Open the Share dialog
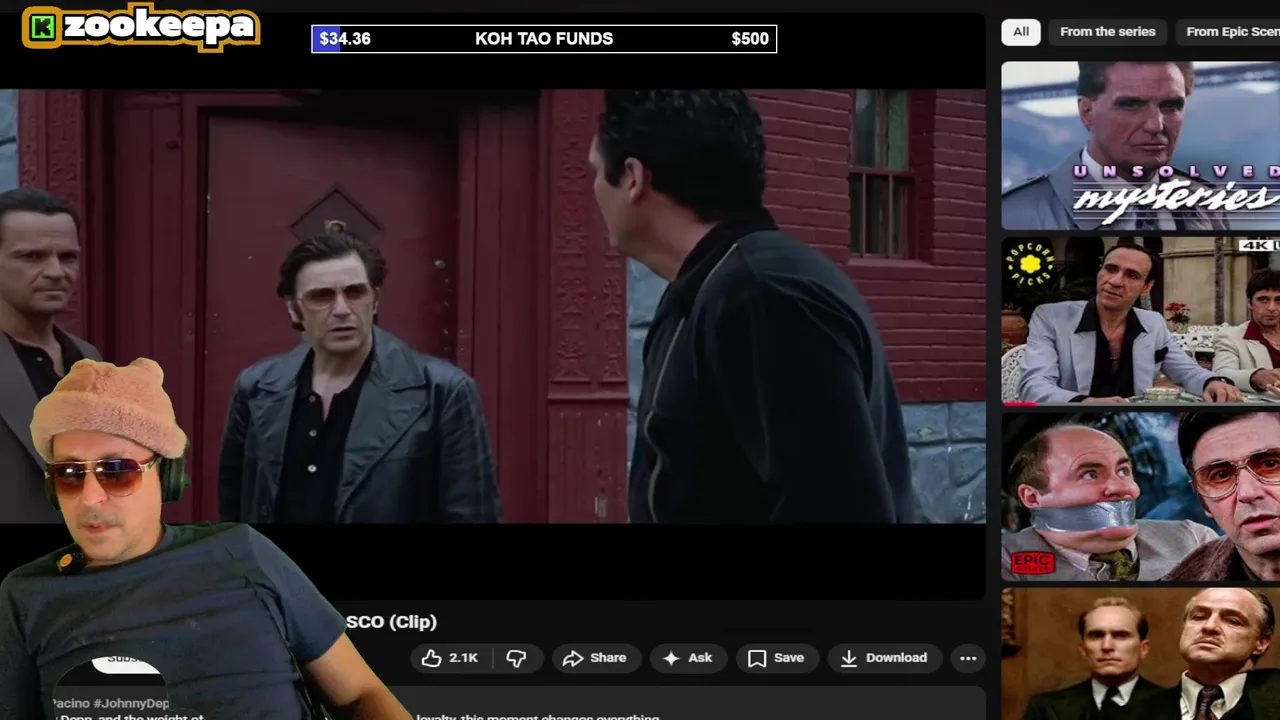Viewport: 1280px width, 720px height. pyautogui.click(x=594, y=658)
